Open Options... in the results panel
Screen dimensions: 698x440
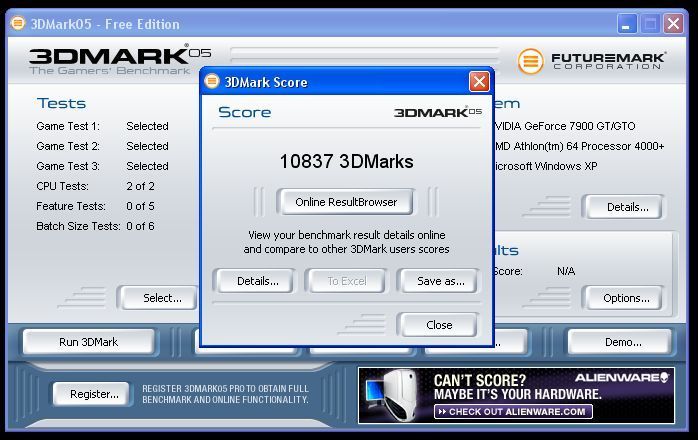tap(625, 298)
